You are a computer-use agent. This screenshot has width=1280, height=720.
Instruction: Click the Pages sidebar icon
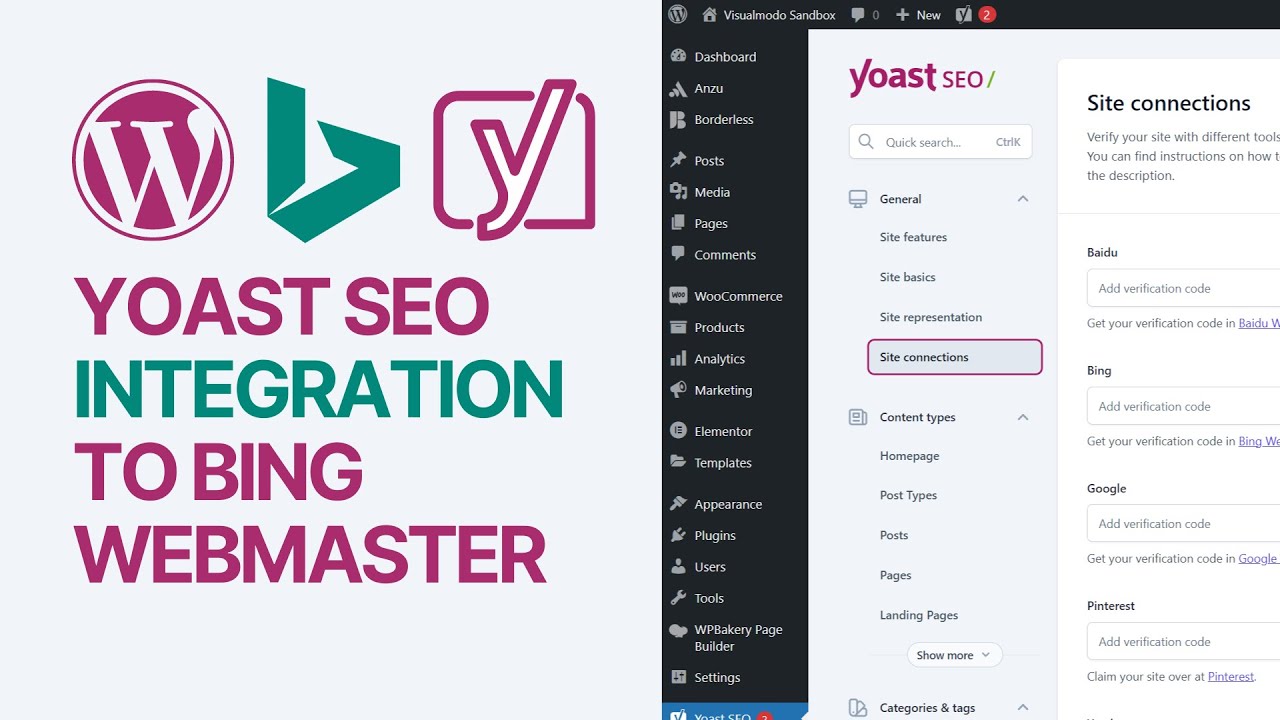tap(678, 223)
